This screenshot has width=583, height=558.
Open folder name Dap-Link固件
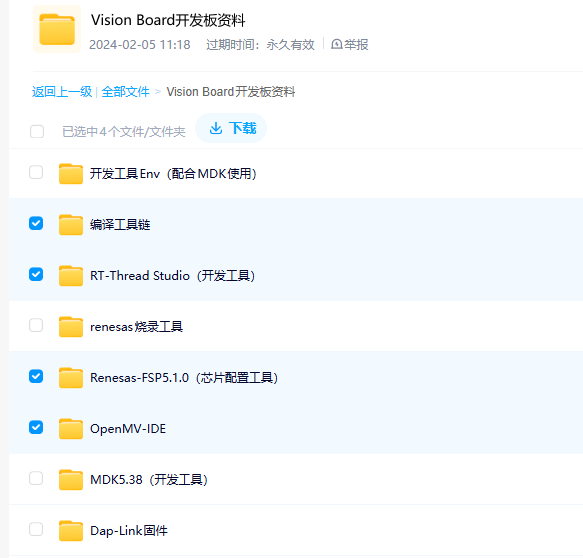coord(129,530)
